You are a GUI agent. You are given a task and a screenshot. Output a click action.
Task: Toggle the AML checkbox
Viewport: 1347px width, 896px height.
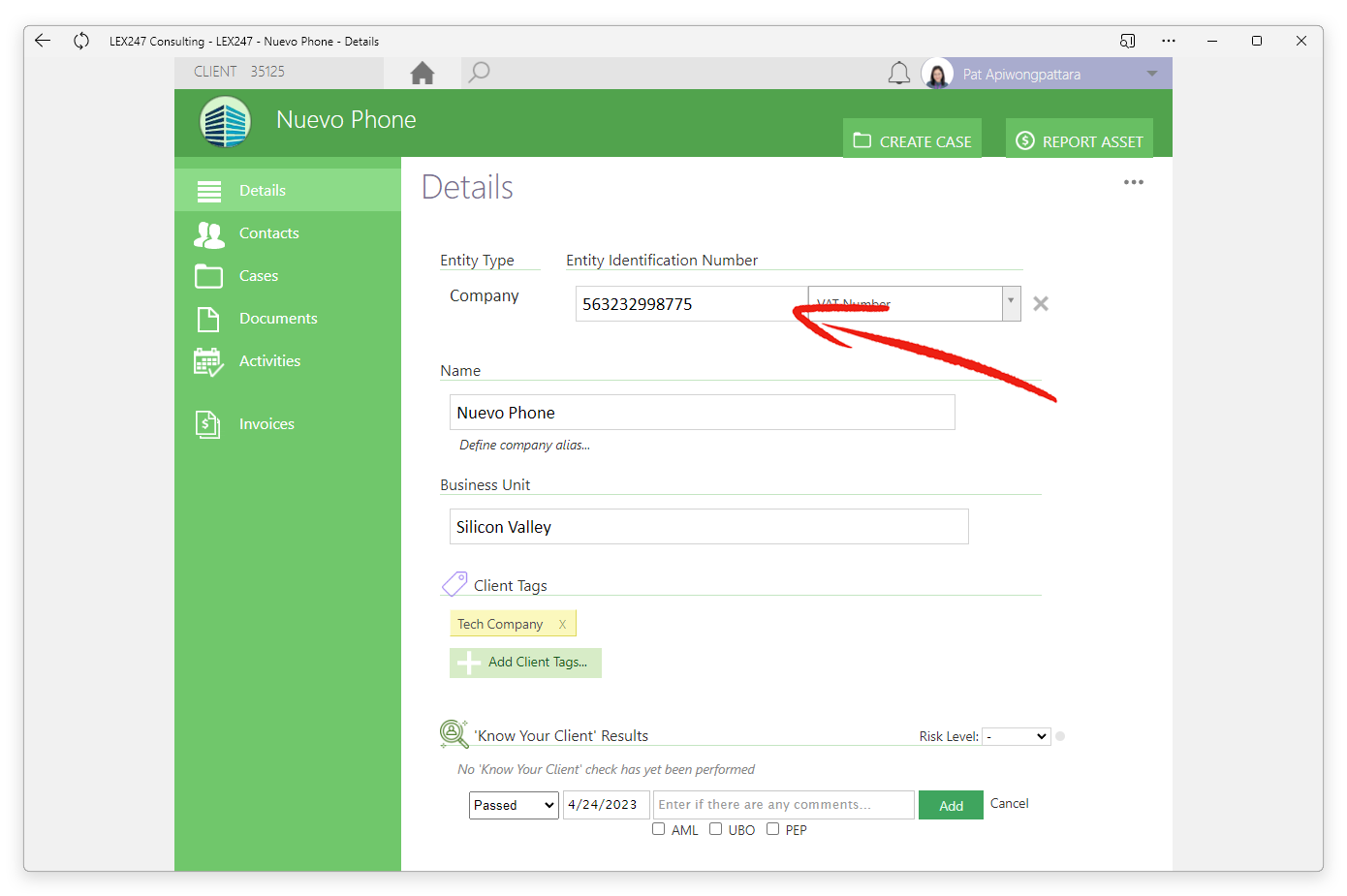[x=659, y=829]
